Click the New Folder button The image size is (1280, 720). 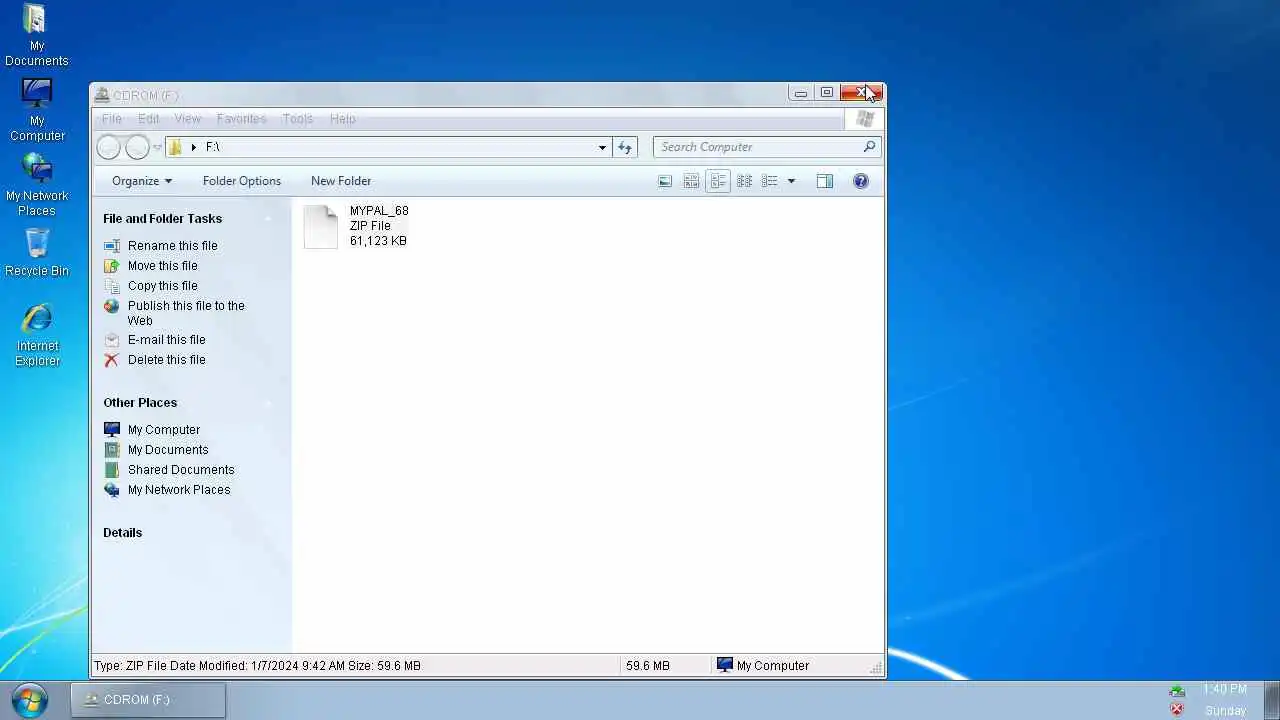click(x=341, y=181)
